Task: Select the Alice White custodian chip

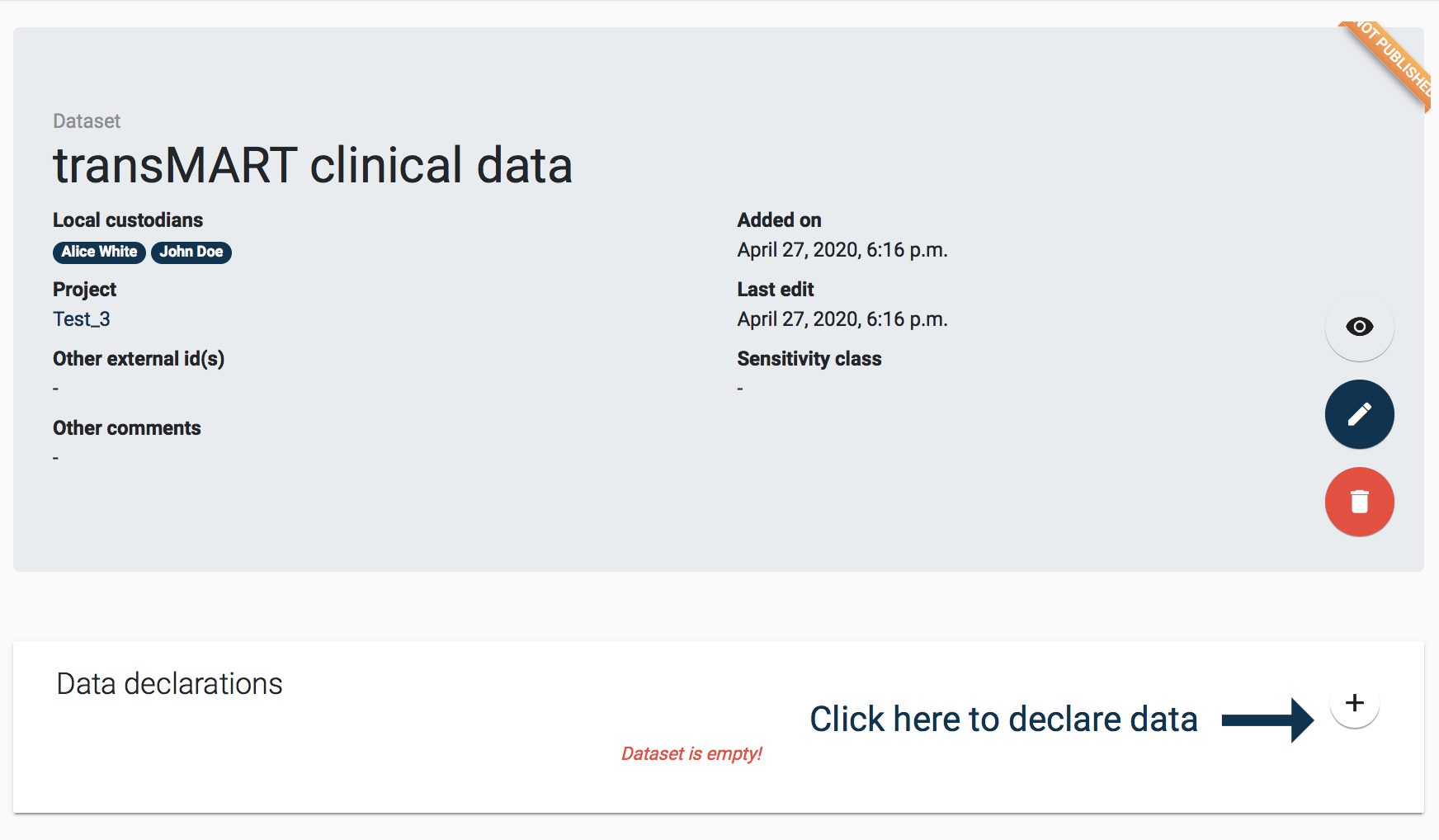Action: click(x=99, y=252)
